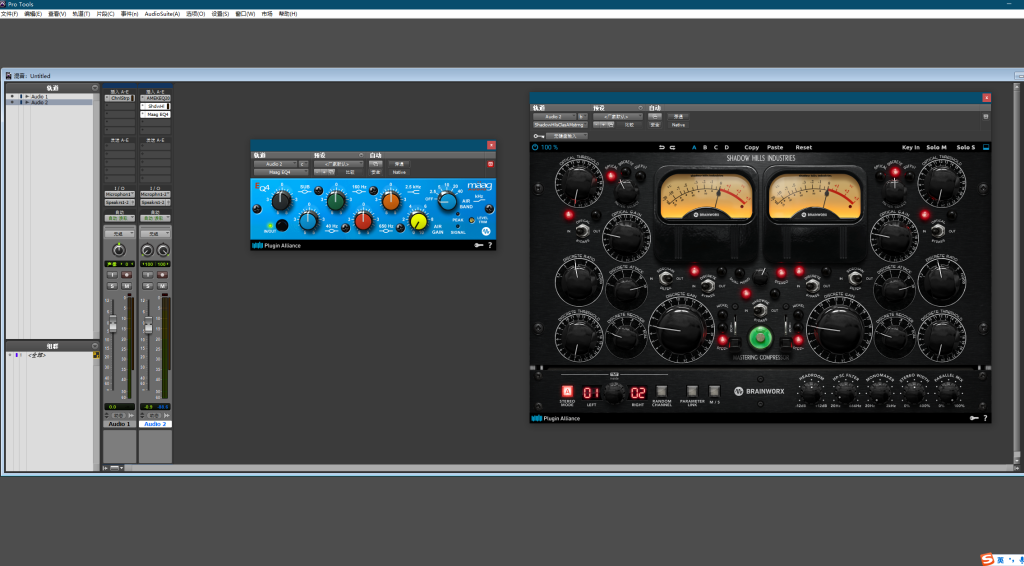The image size is (1024, 566).
Task: Open the Audio 2 output path selector Speakrs1-2
Action: (155, 202)
